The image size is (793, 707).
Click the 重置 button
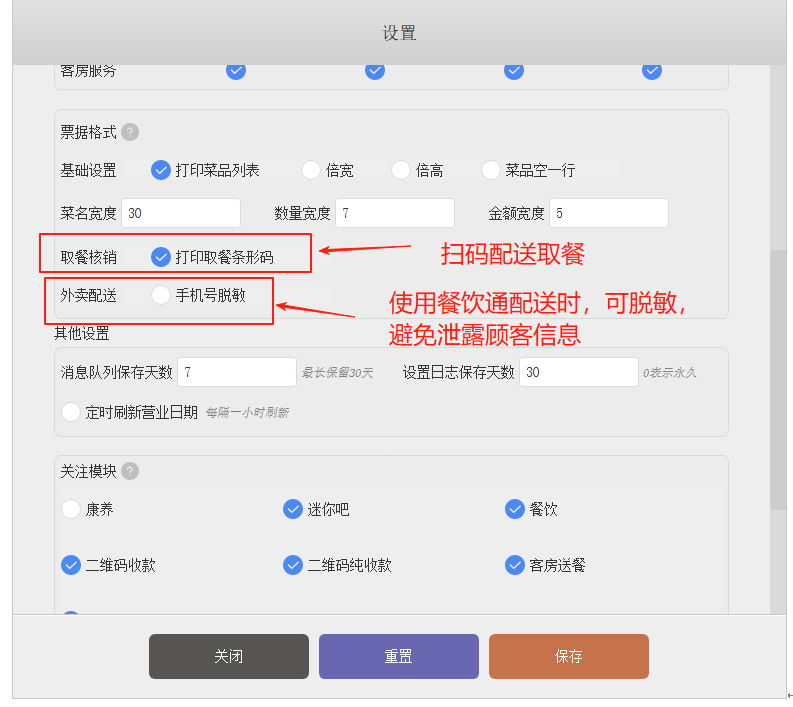399,657
